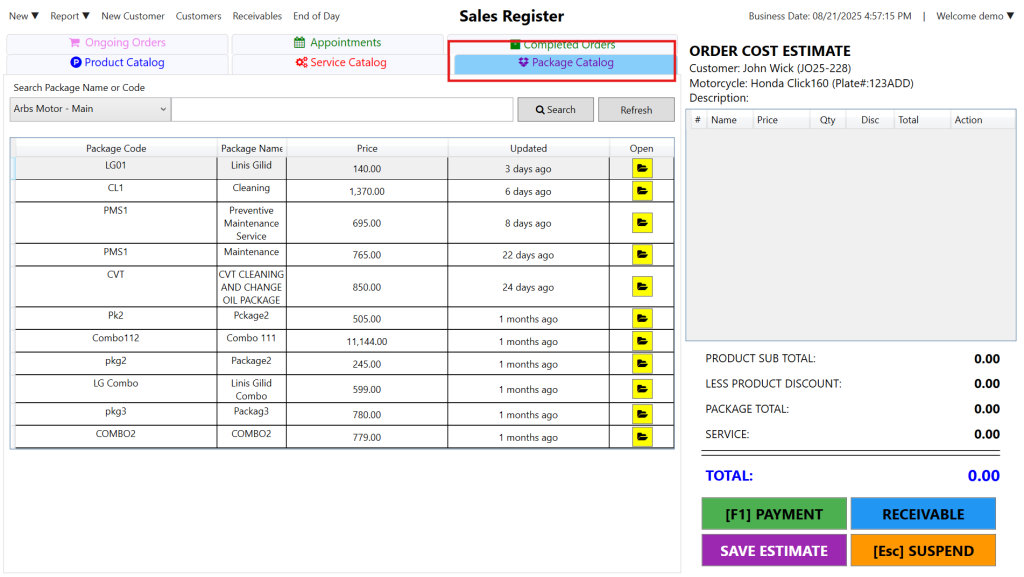This screenshot has height=577, width=1024.
Task: Open the Customers menu item
Action: coord(199,16)
